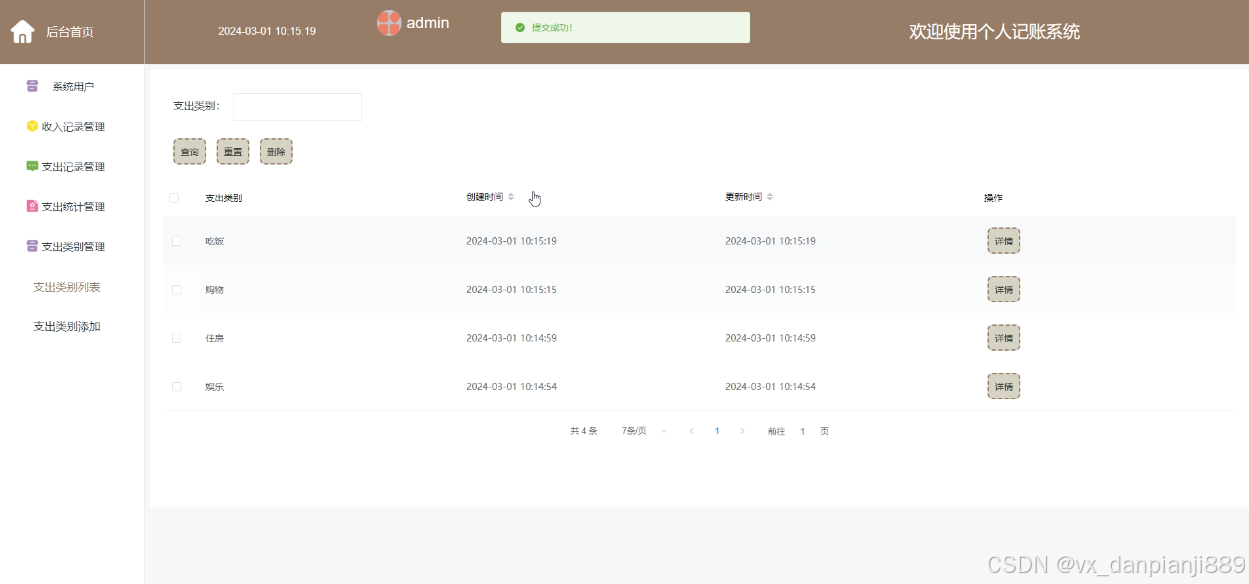Click the 支出记录管理 green icon

tap(32, 166)
